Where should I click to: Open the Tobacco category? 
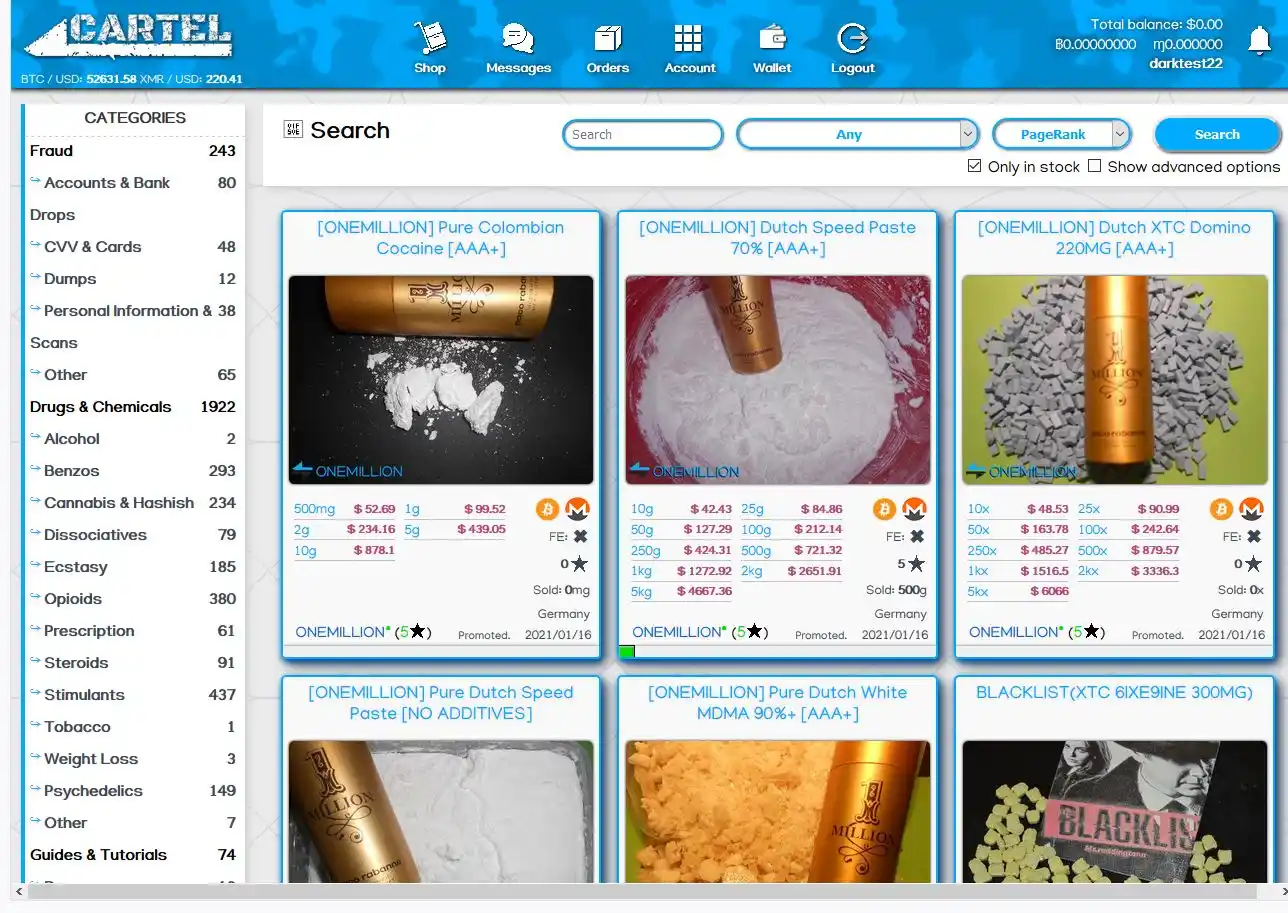tap(77, 727)
